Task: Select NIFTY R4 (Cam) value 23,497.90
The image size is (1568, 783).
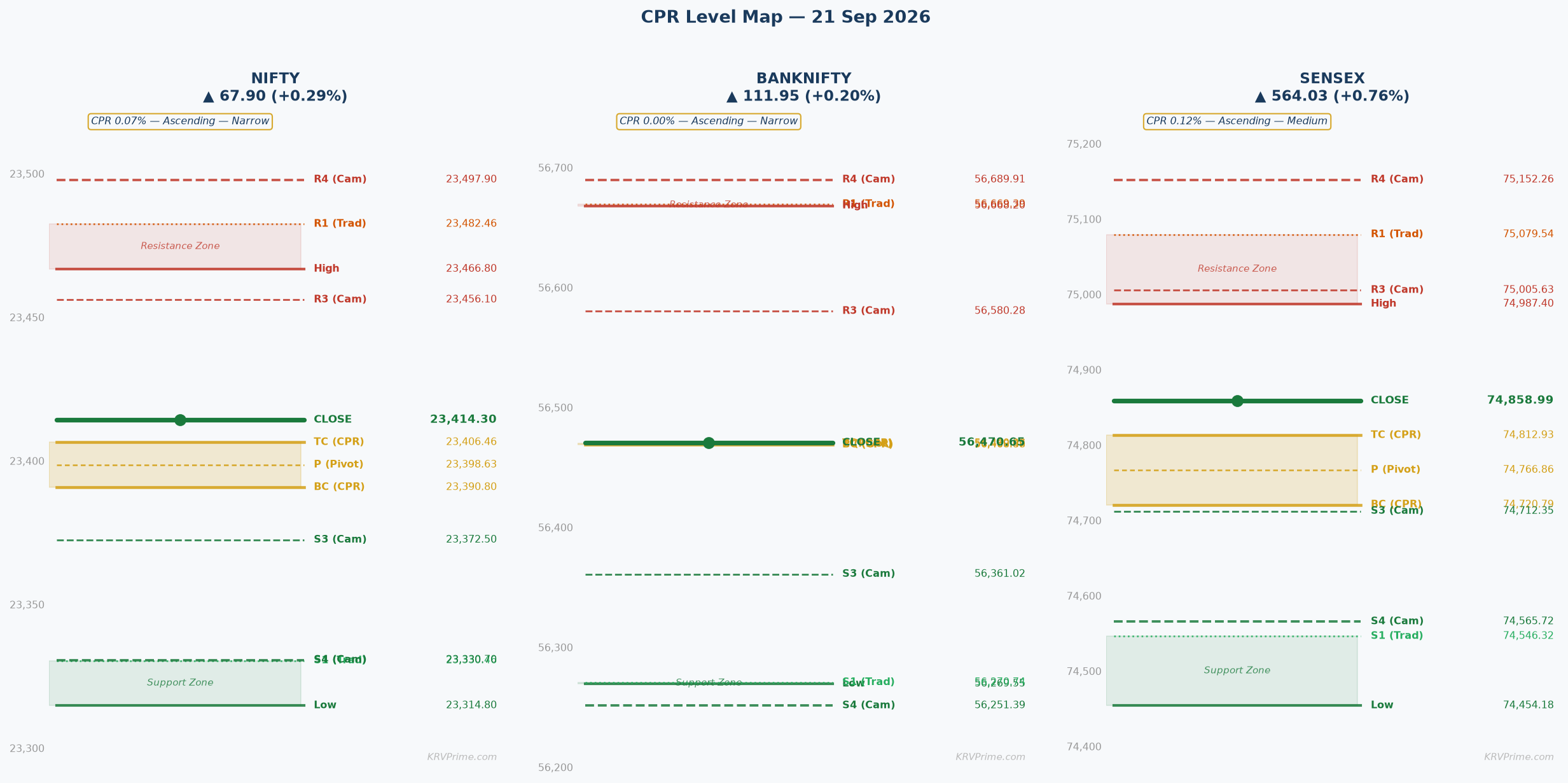Action: [x=471, y=179]
